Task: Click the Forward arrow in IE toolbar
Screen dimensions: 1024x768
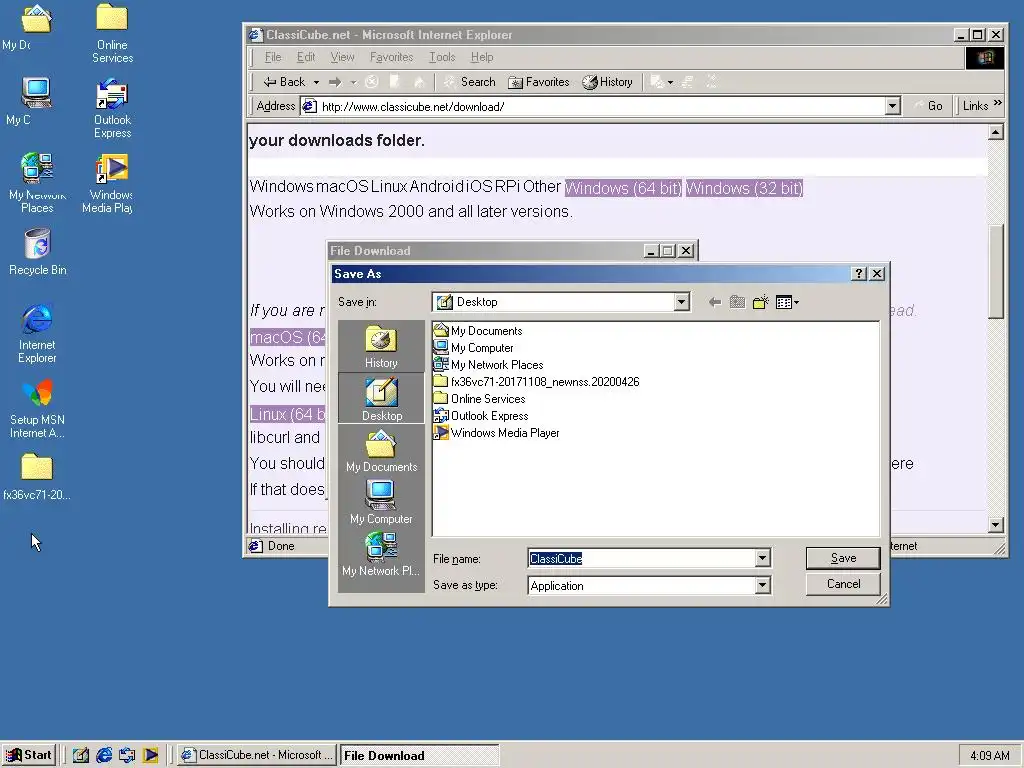Action: (x=335, y=82)
